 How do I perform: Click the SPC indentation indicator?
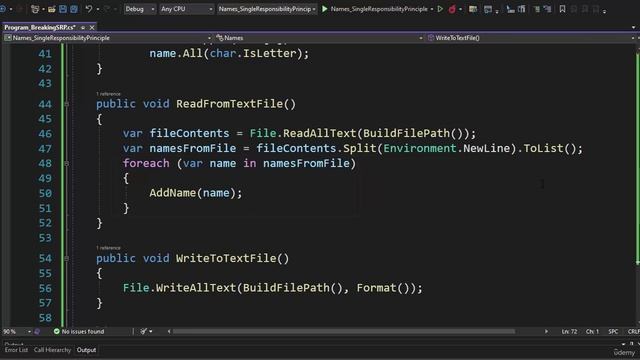613,331
